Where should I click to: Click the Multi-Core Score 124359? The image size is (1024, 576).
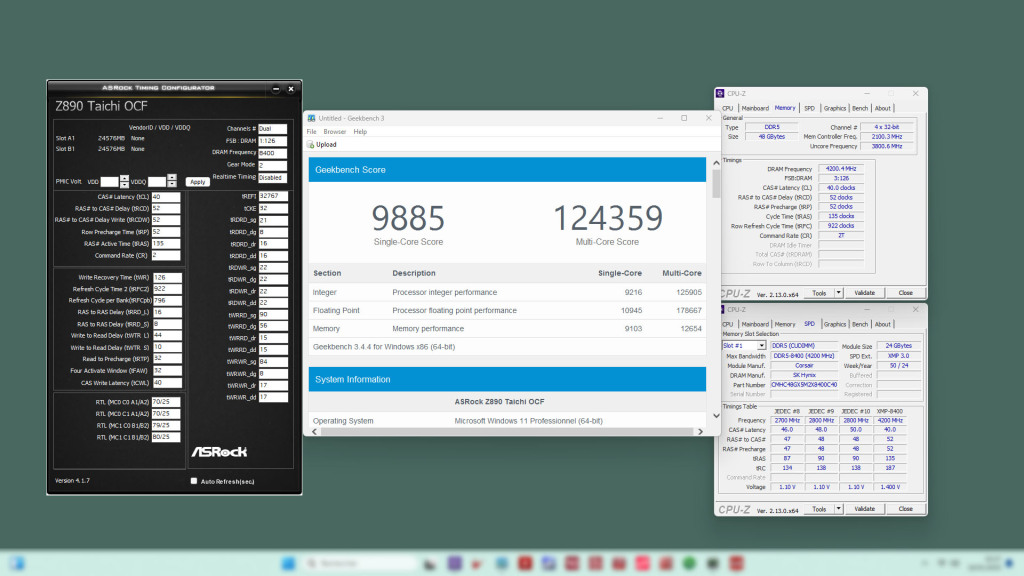pyautogui.click(x=607, y=218)
